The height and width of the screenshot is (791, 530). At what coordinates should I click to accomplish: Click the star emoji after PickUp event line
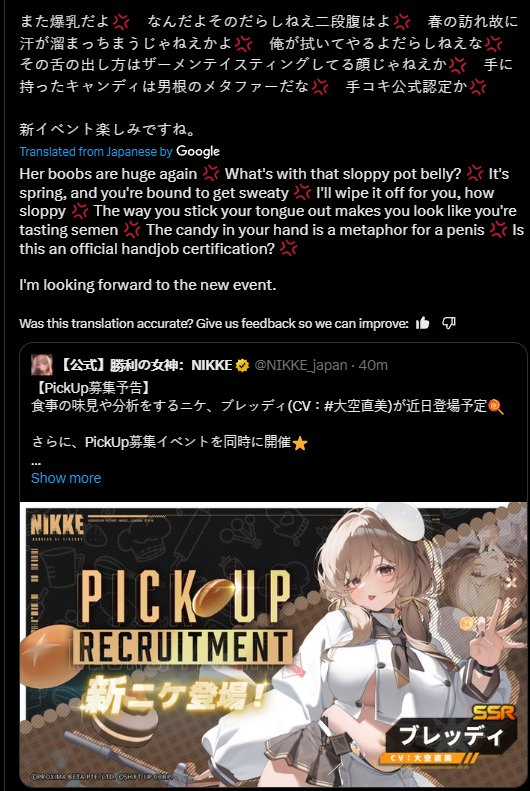point(300,443)
